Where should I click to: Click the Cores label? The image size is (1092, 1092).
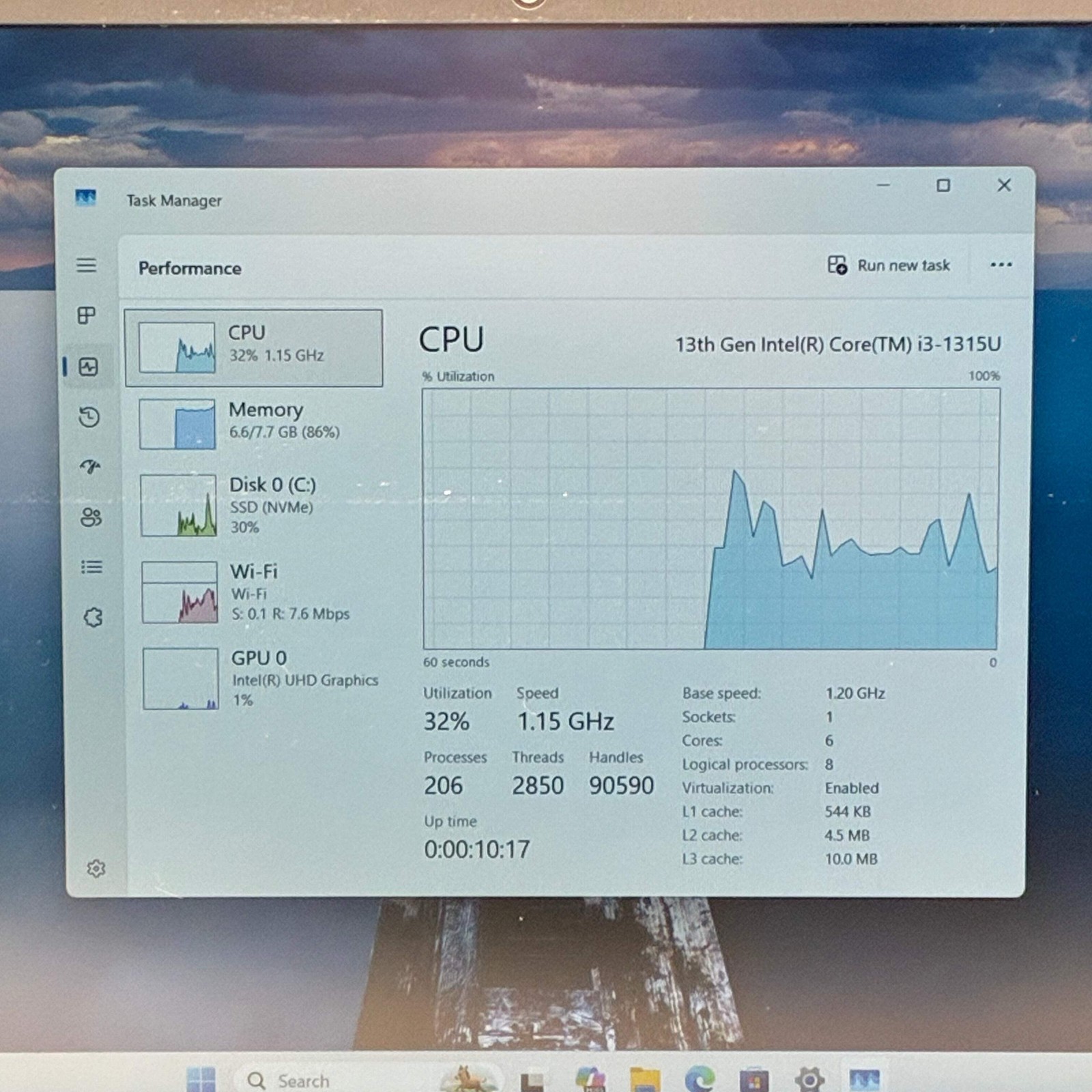click(x=702, y=741)
